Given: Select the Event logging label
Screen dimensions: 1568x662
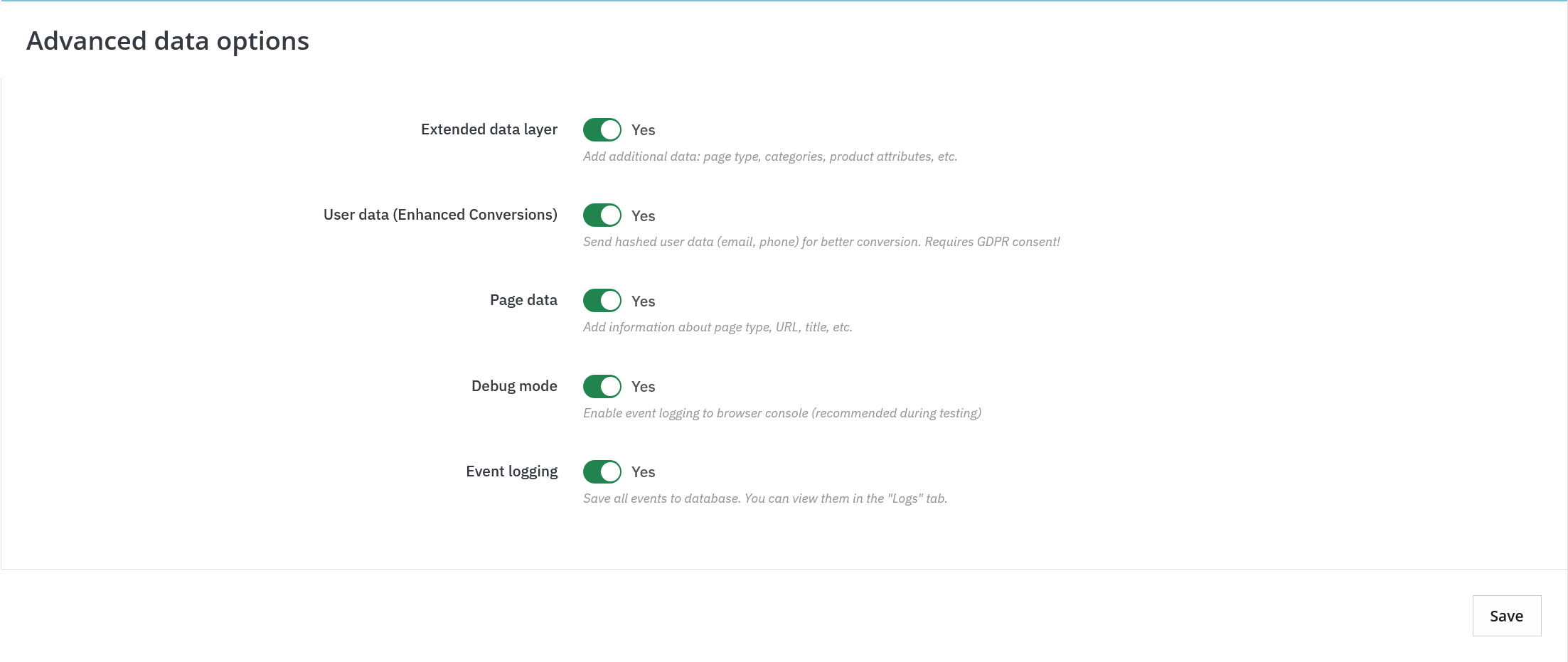Looking at the screenshot, I should pos(511,471).
